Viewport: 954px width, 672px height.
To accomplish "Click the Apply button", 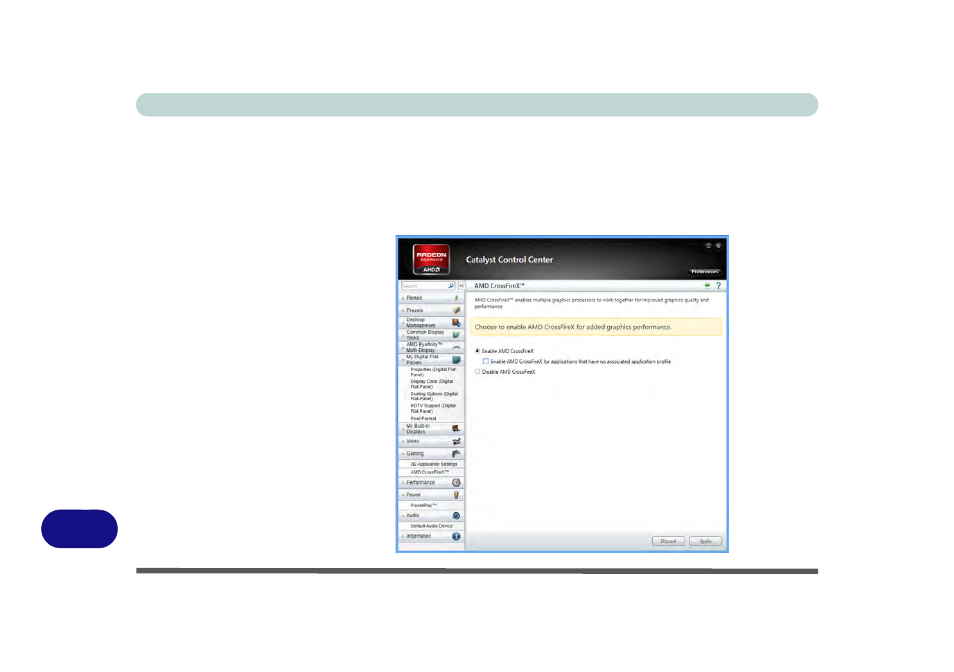I will pyautogui.click(x=706, y=541).
